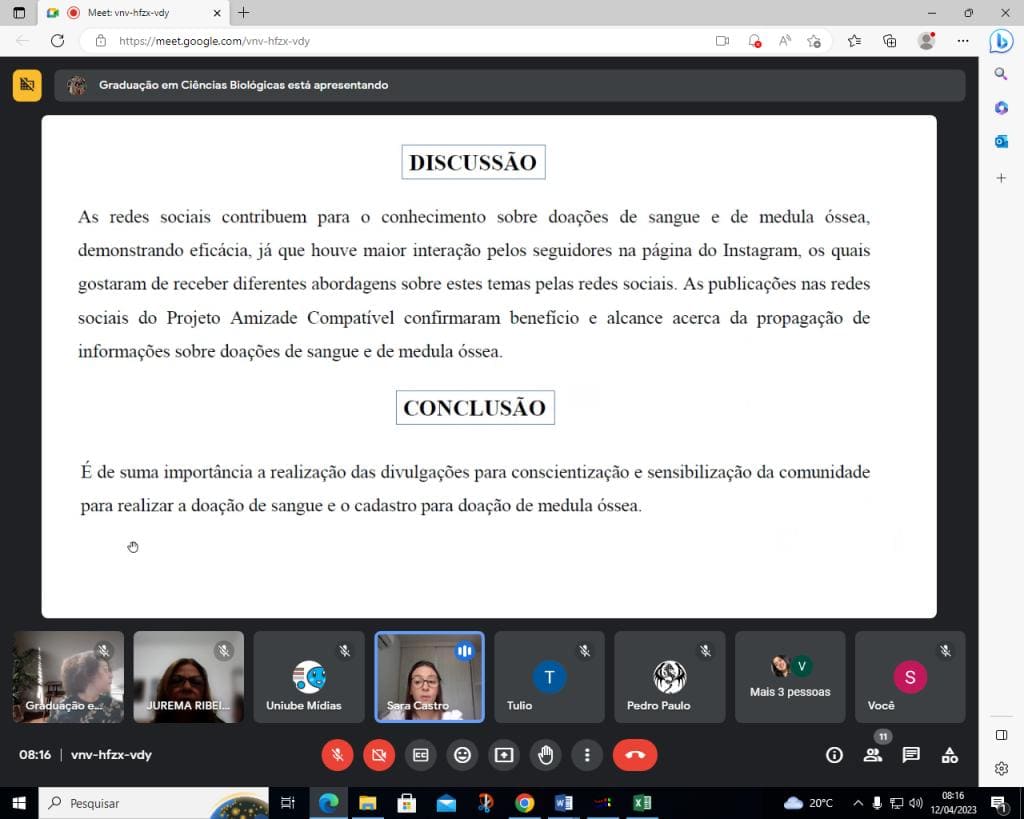Open the Edge profile account icon
The height and width of the screenshot is (819, 1024).
926,40
